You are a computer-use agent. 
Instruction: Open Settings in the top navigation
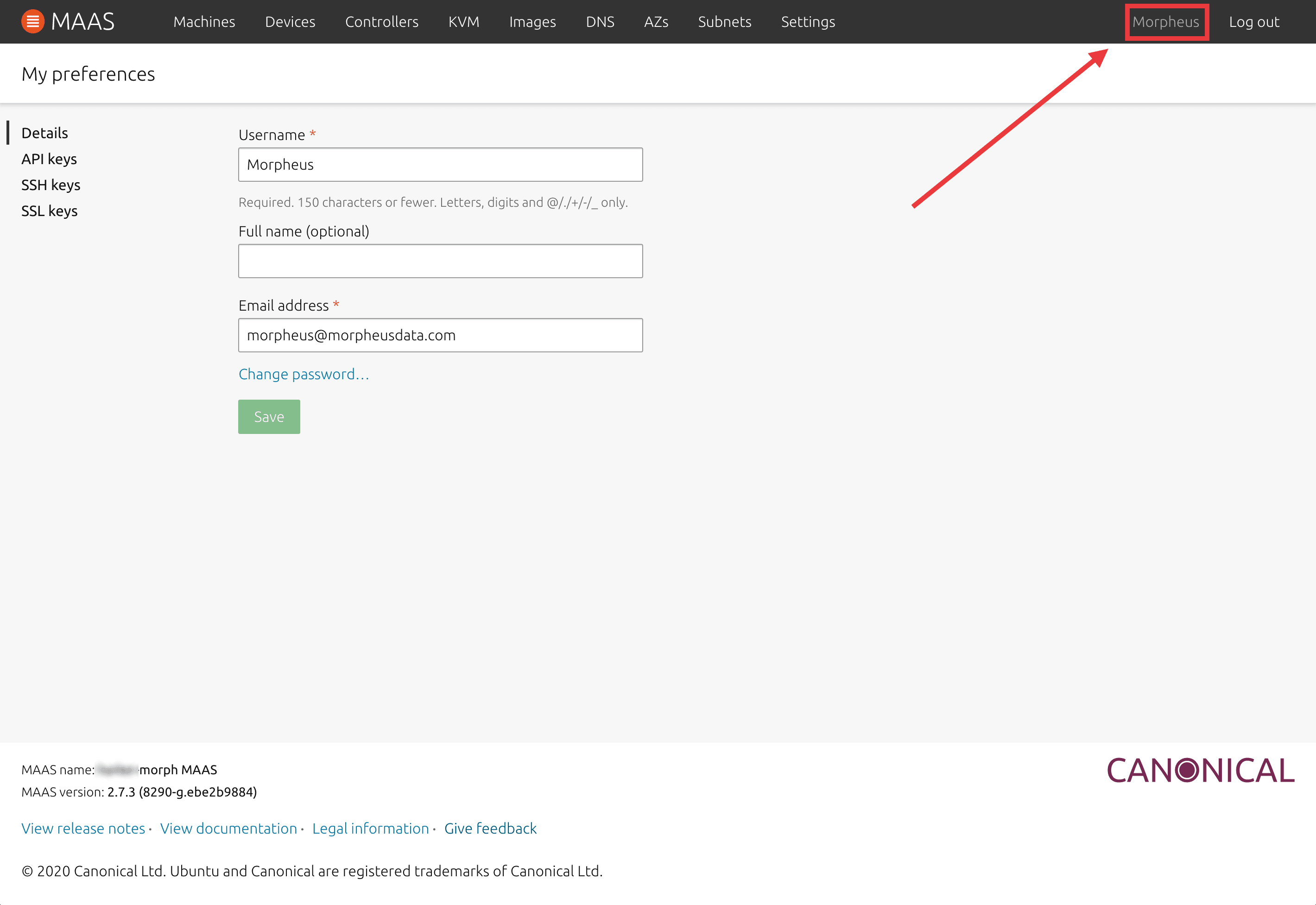[x=808, y=21]
